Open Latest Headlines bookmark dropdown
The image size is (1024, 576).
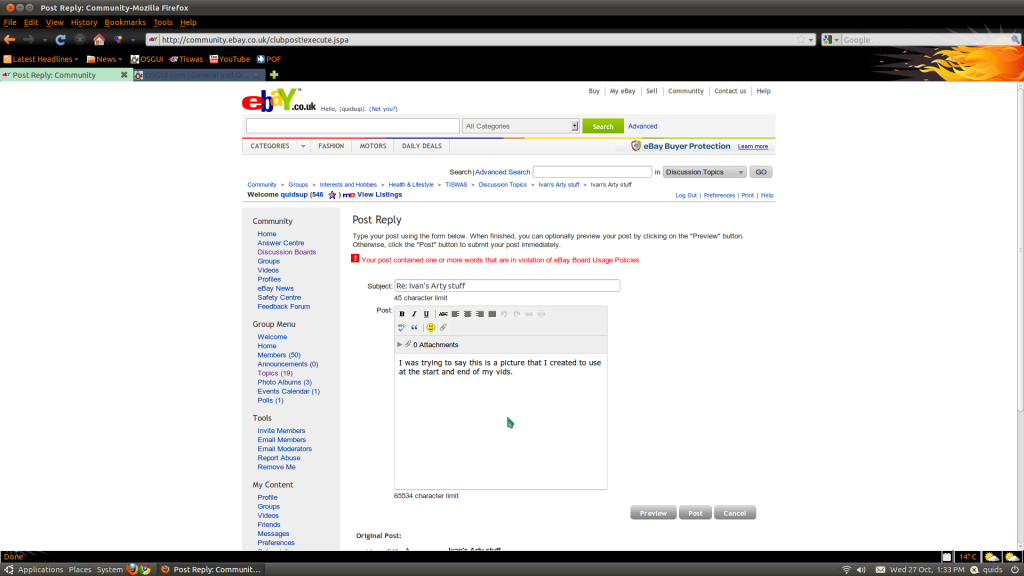[41, 59]
